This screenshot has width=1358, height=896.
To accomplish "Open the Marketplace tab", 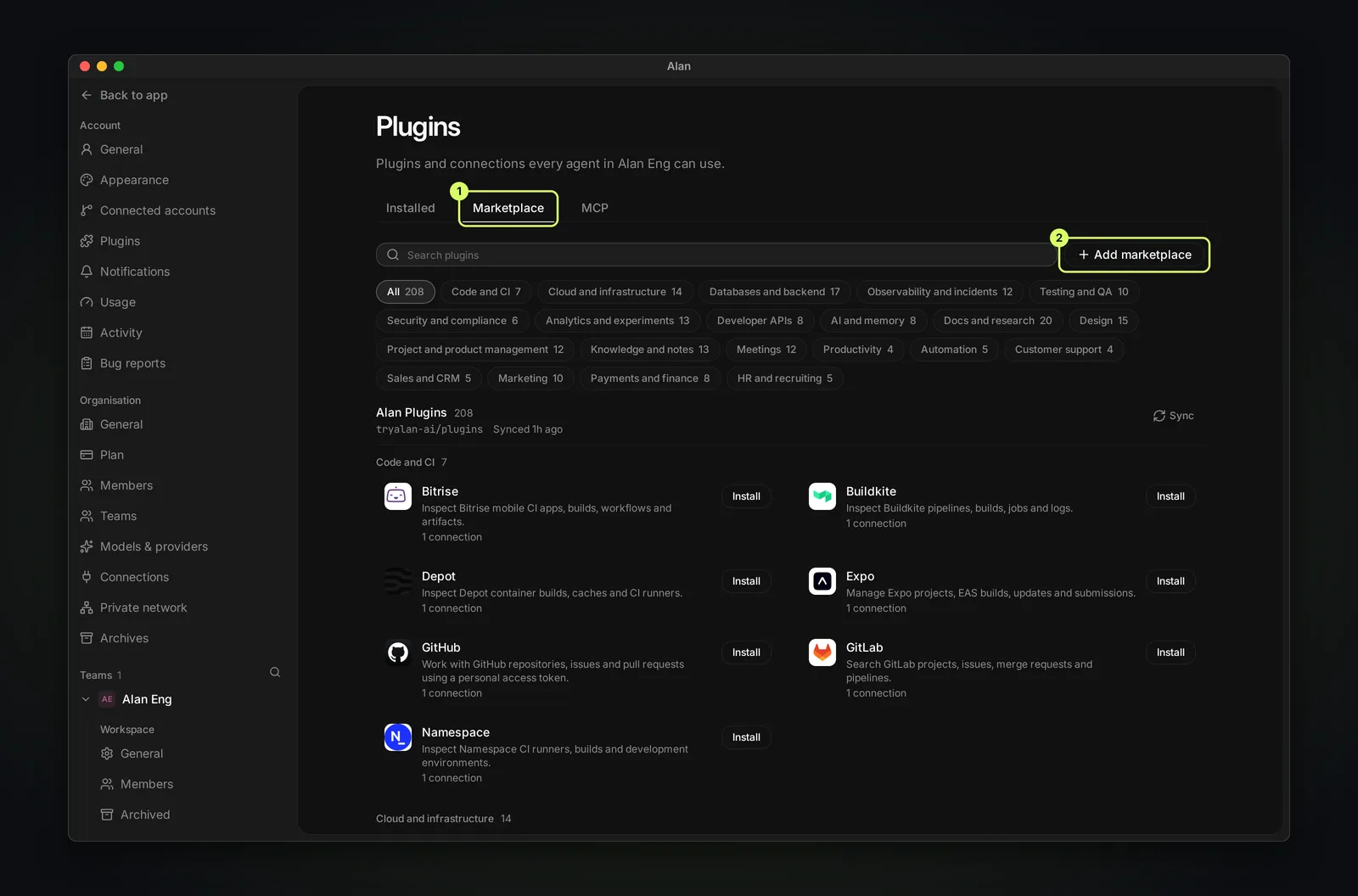I will click(x=508, y=208).
